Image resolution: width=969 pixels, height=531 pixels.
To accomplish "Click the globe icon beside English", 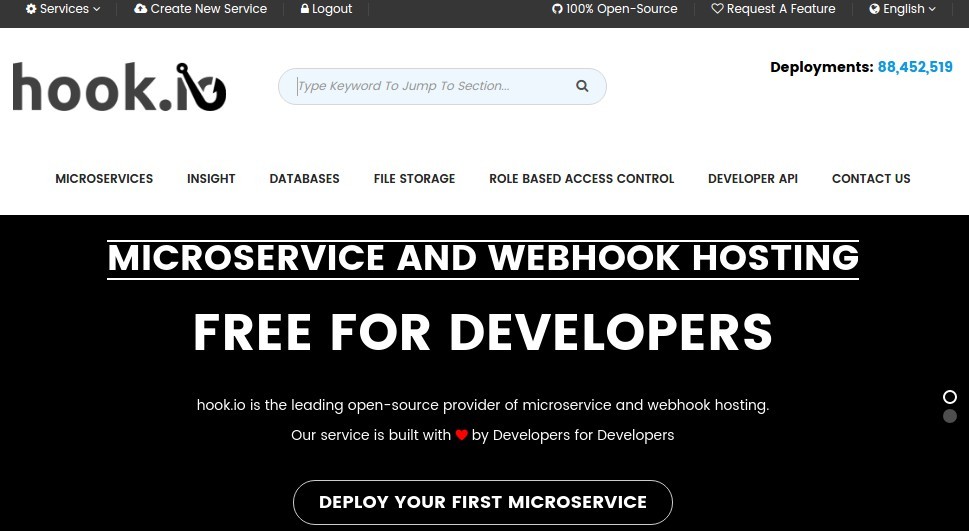I will tap(875, 9).
